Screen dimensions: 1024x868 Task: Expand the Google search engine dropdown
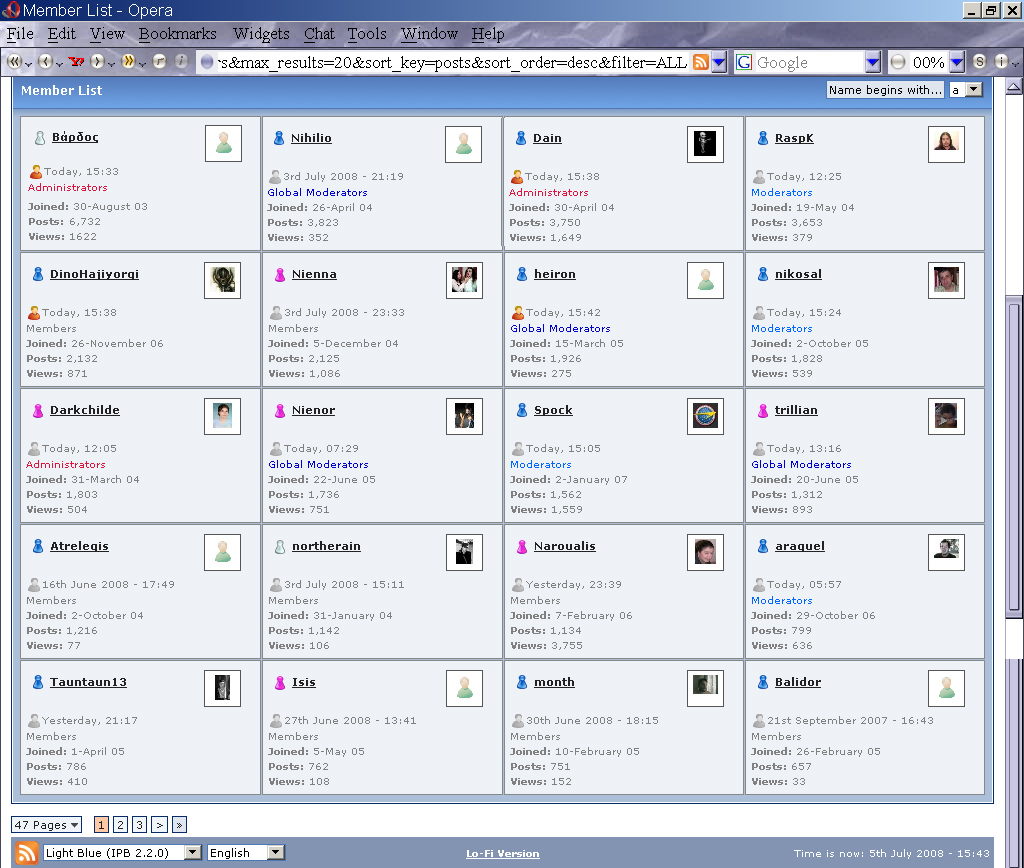coord(873,62)
